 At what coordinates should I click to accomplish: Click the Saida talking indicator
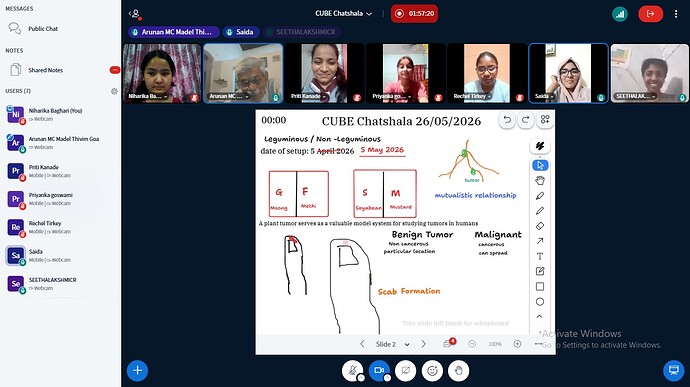(x=241, y=32)
